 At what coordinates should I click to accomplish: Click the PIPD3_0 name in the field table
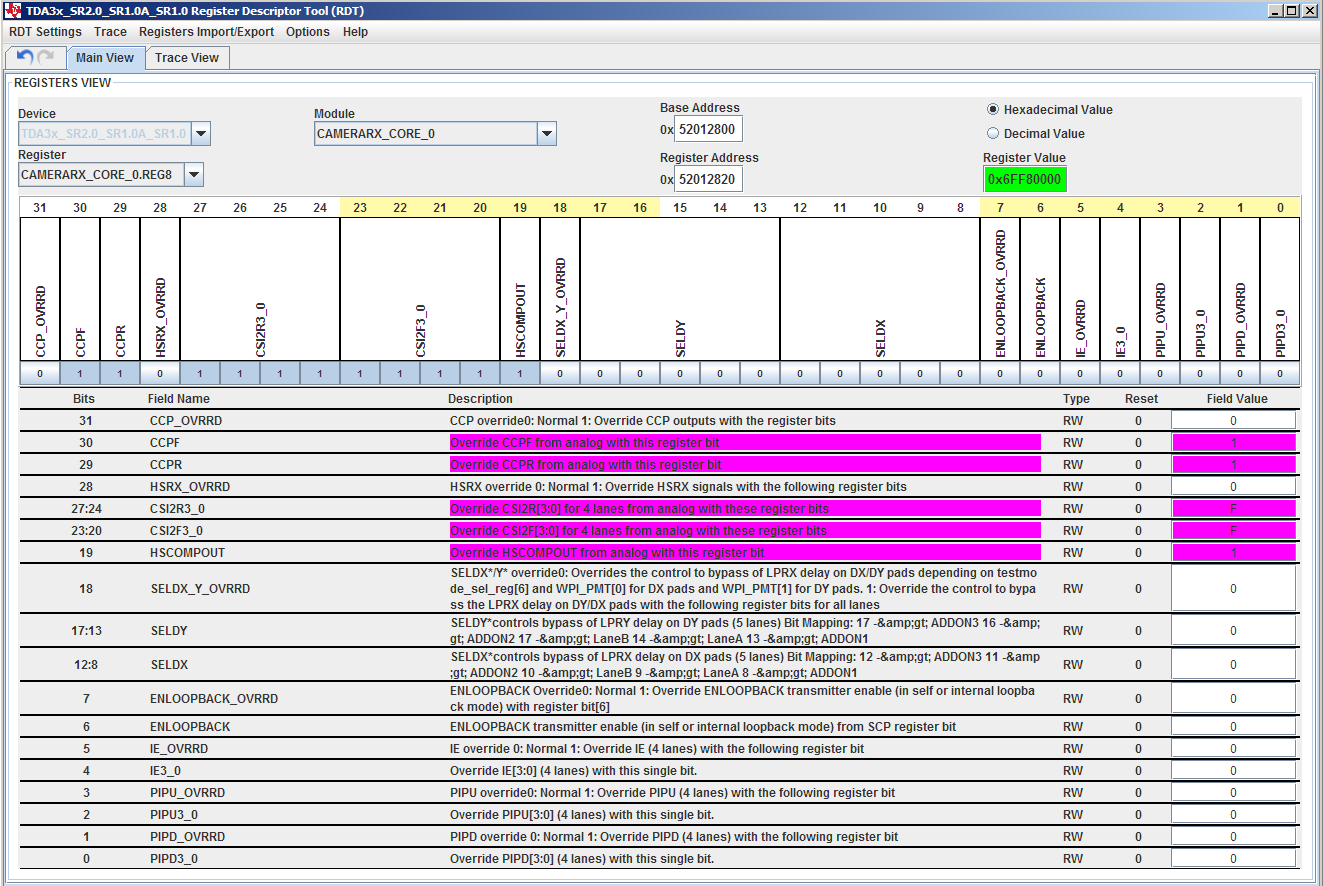[x=174, y=859]
